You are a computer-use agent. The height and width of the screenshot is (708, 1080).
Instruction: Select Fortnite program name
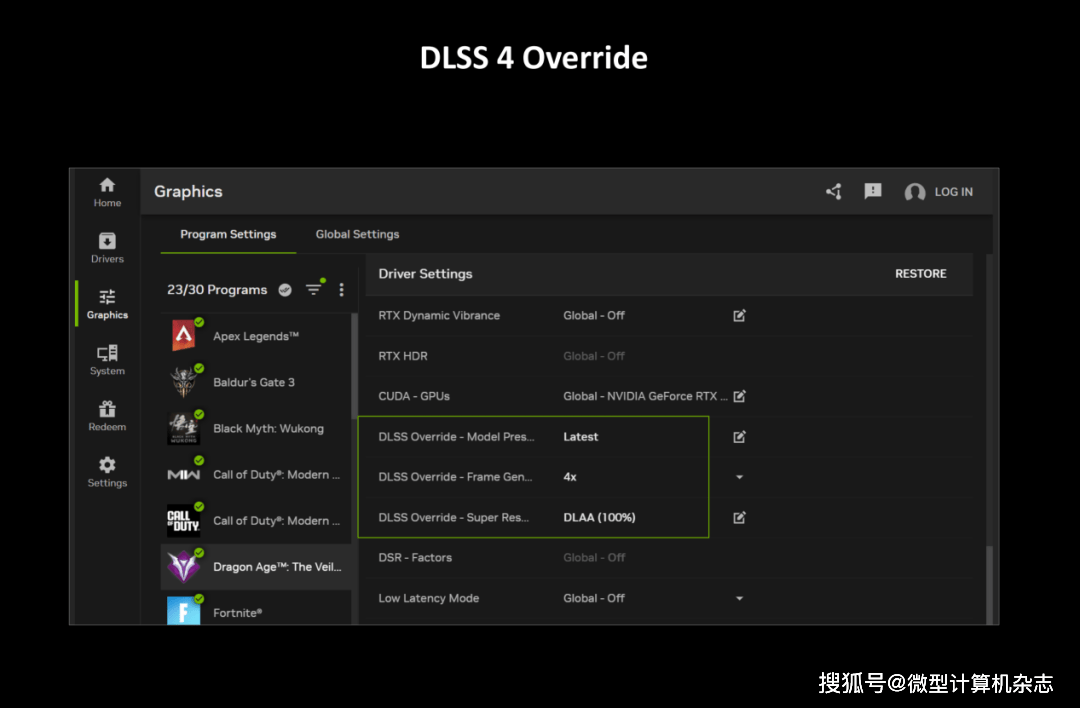pos(237,613)
